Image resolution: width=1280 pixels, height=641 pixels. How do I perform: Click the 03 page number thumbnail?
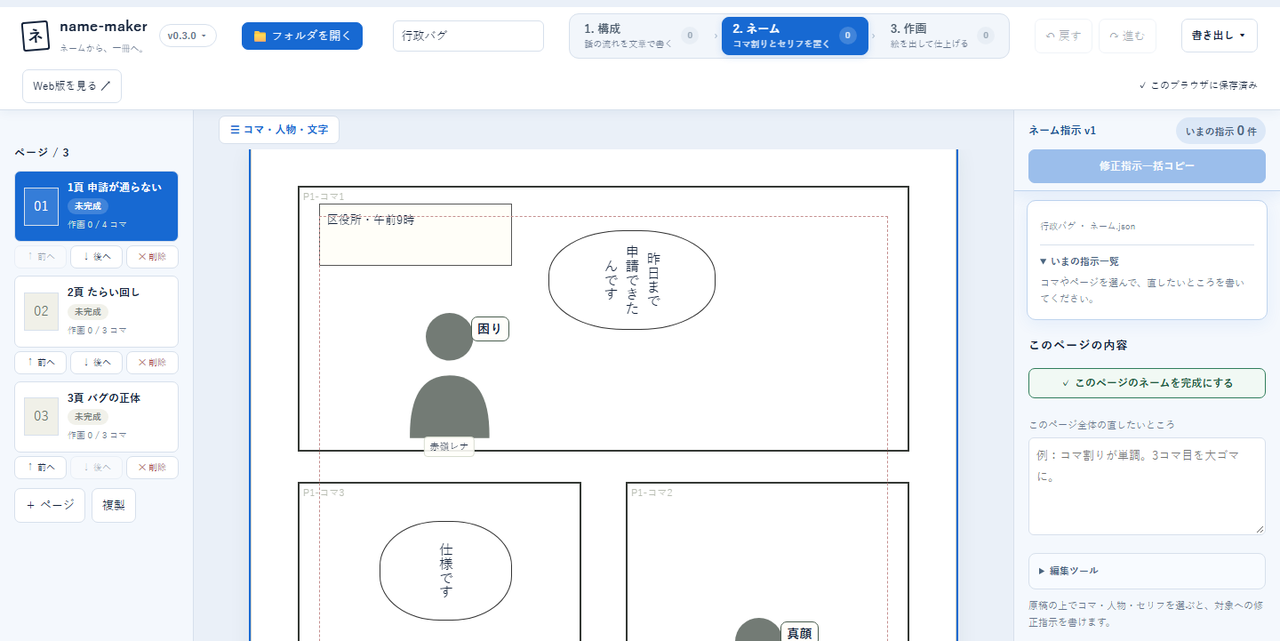coord(41,416)
